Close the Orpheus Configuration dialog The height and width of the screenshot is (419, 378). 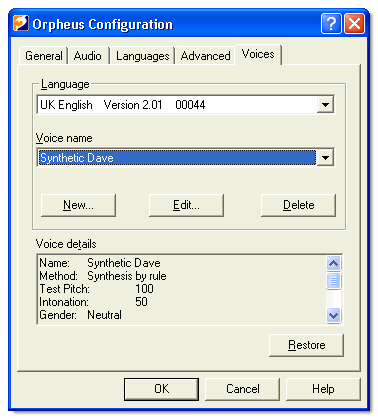354,24
